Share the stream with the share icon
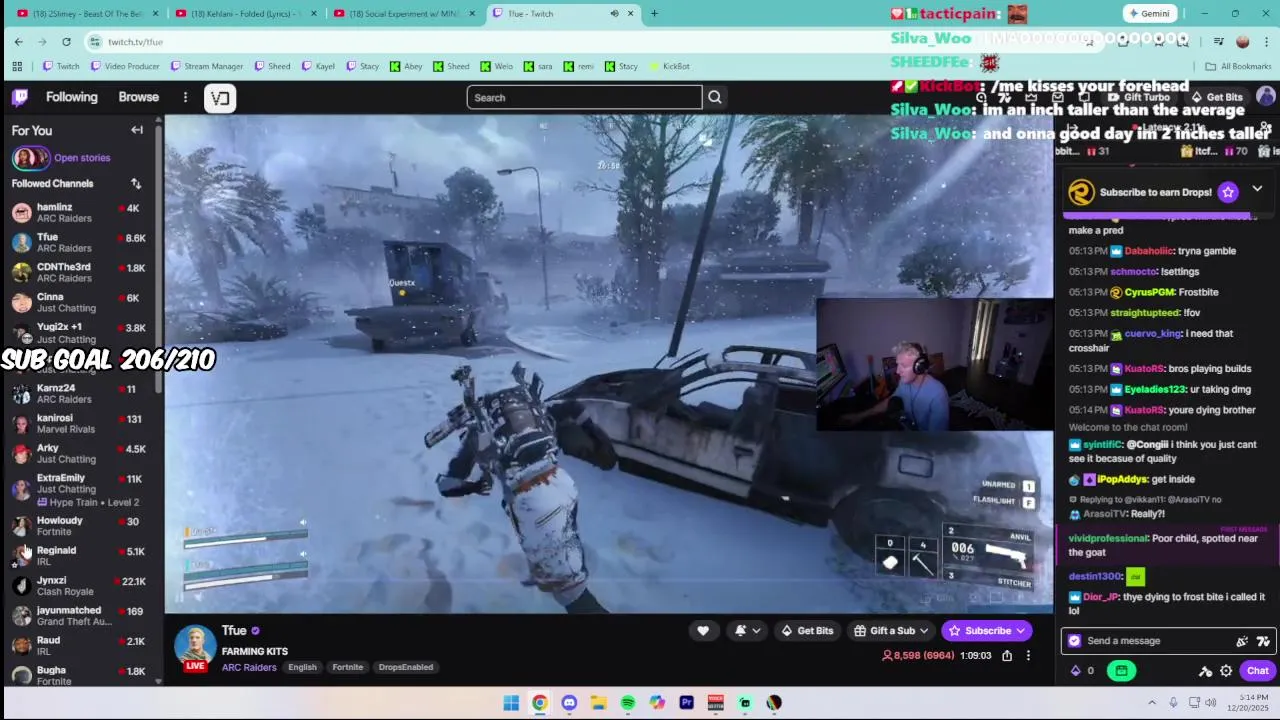The image size is (1280, 720). [1007, 656]
